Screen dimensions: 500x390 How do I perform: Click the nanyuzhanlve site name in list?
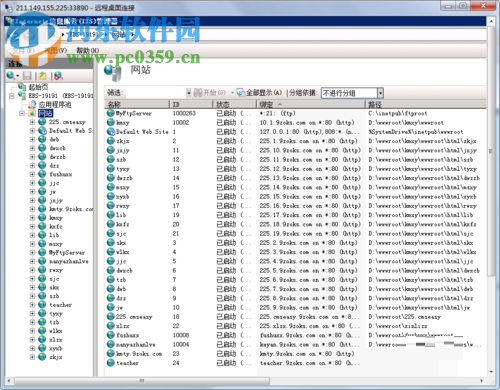(136, 344)
